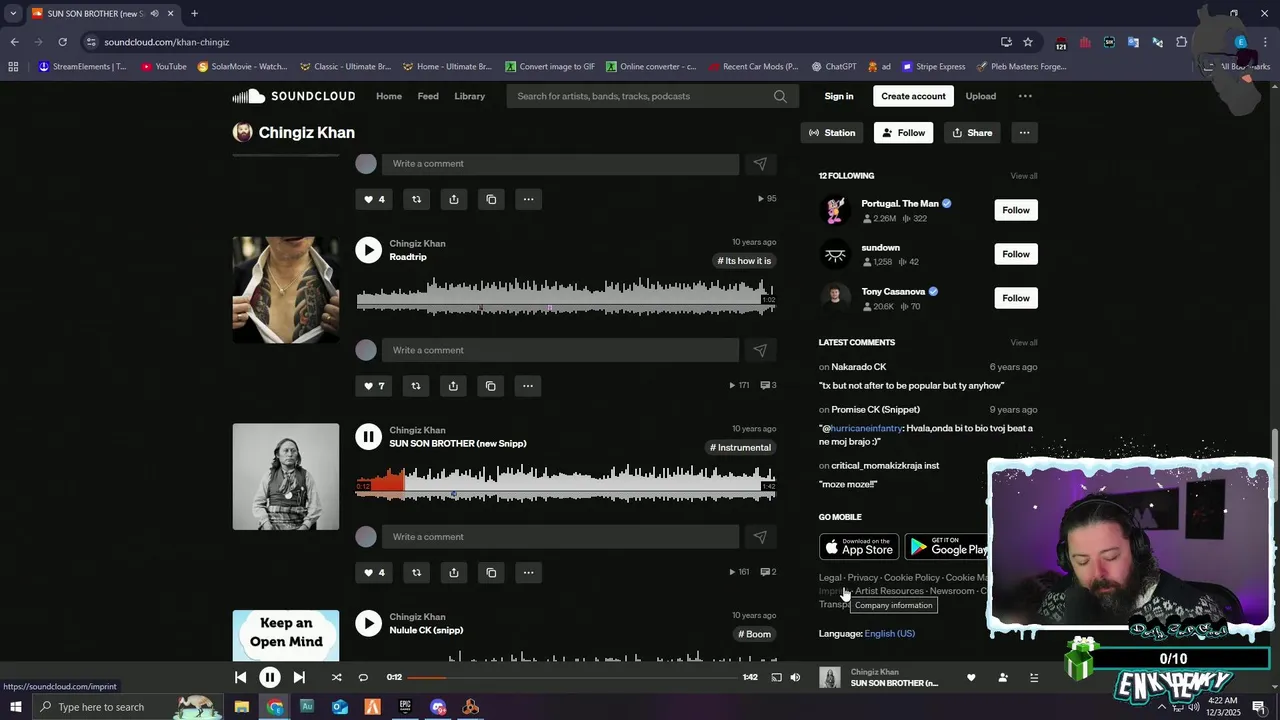Open File Explorer from the taskbar
This screenshot has width=1280, height=720.
point(242,707)
